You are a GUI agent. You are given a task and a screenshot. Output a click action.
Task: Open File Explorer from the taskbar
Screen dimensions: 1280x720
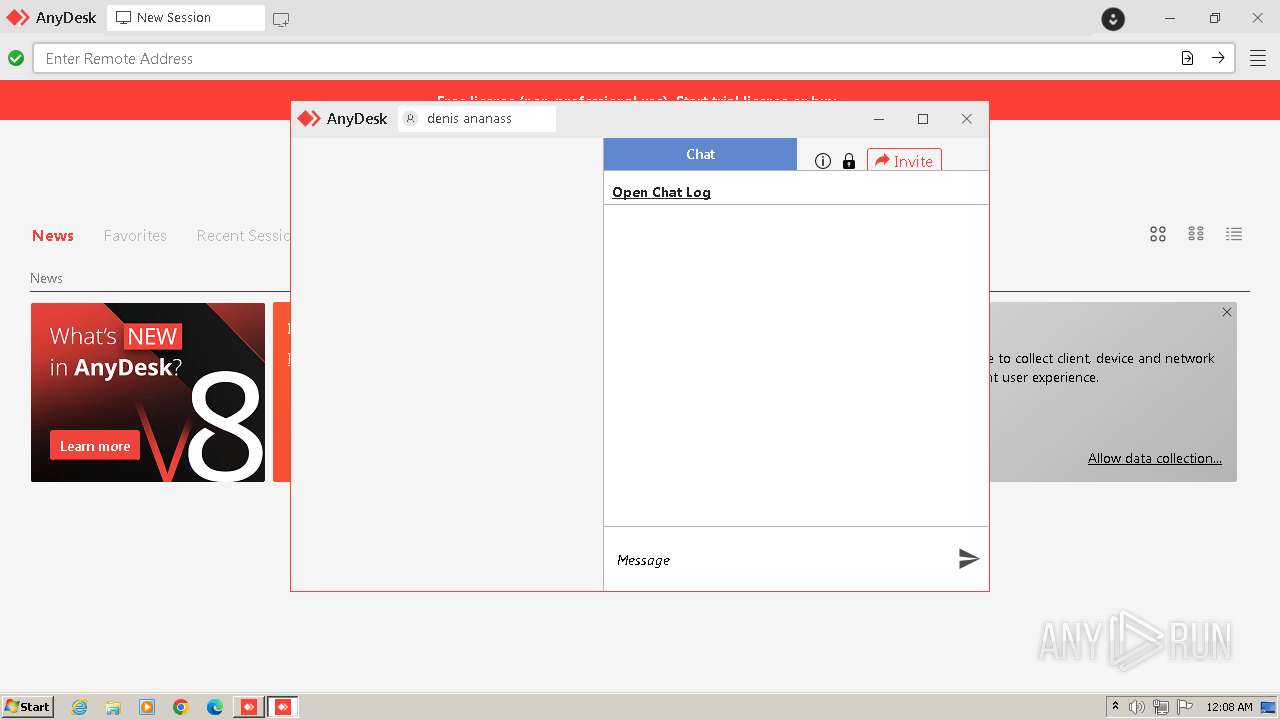coord(113,707)
